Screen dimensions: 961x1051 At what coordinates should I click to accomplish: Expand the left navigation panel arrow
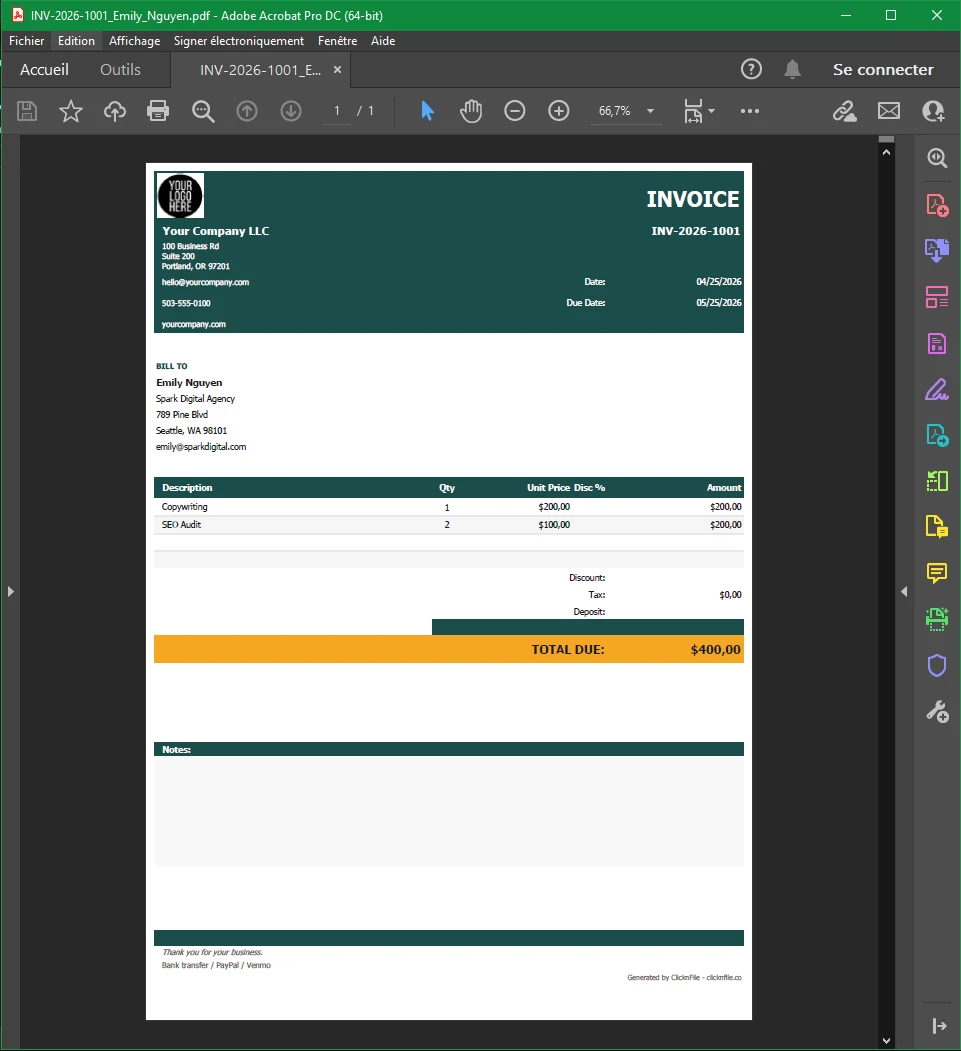10,591
